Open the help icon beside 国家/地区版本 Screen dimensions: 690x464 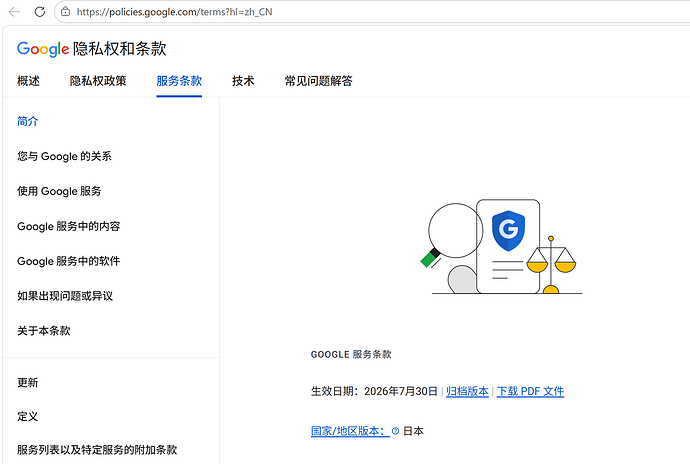point(395,431)
